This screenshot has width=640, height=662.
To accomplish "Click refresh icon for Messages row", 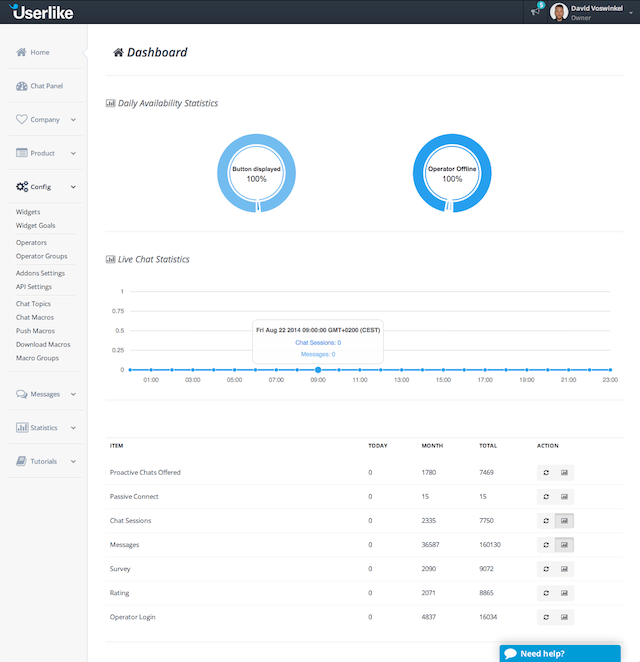I will coord(546,545).
